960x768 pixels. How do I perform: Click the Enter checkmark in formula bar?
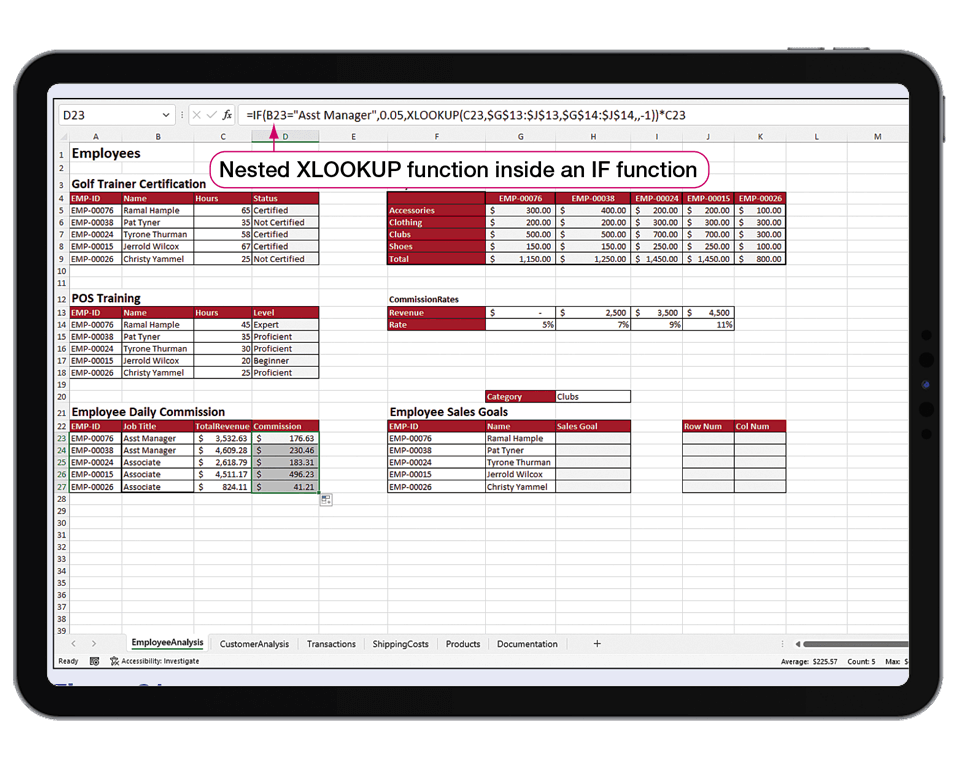click(x=211, y=115)
